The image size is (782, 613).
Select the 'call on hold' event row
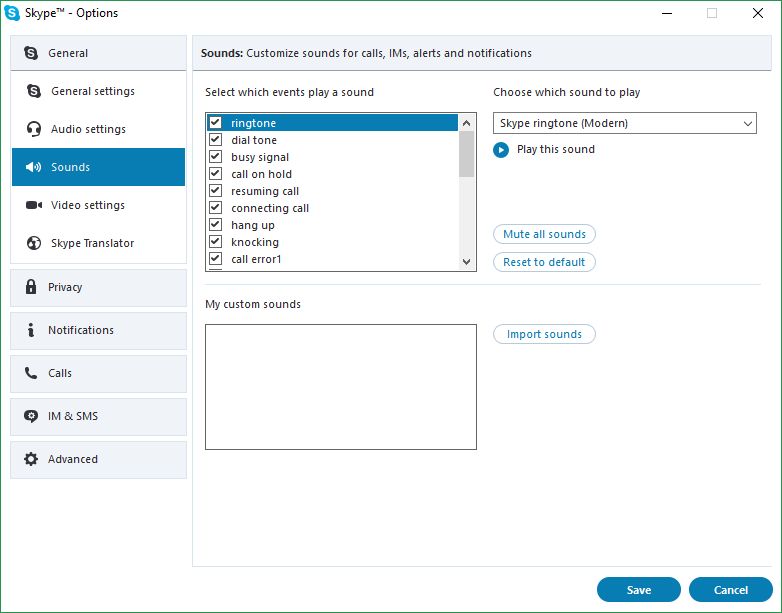(x=333, y=174)
